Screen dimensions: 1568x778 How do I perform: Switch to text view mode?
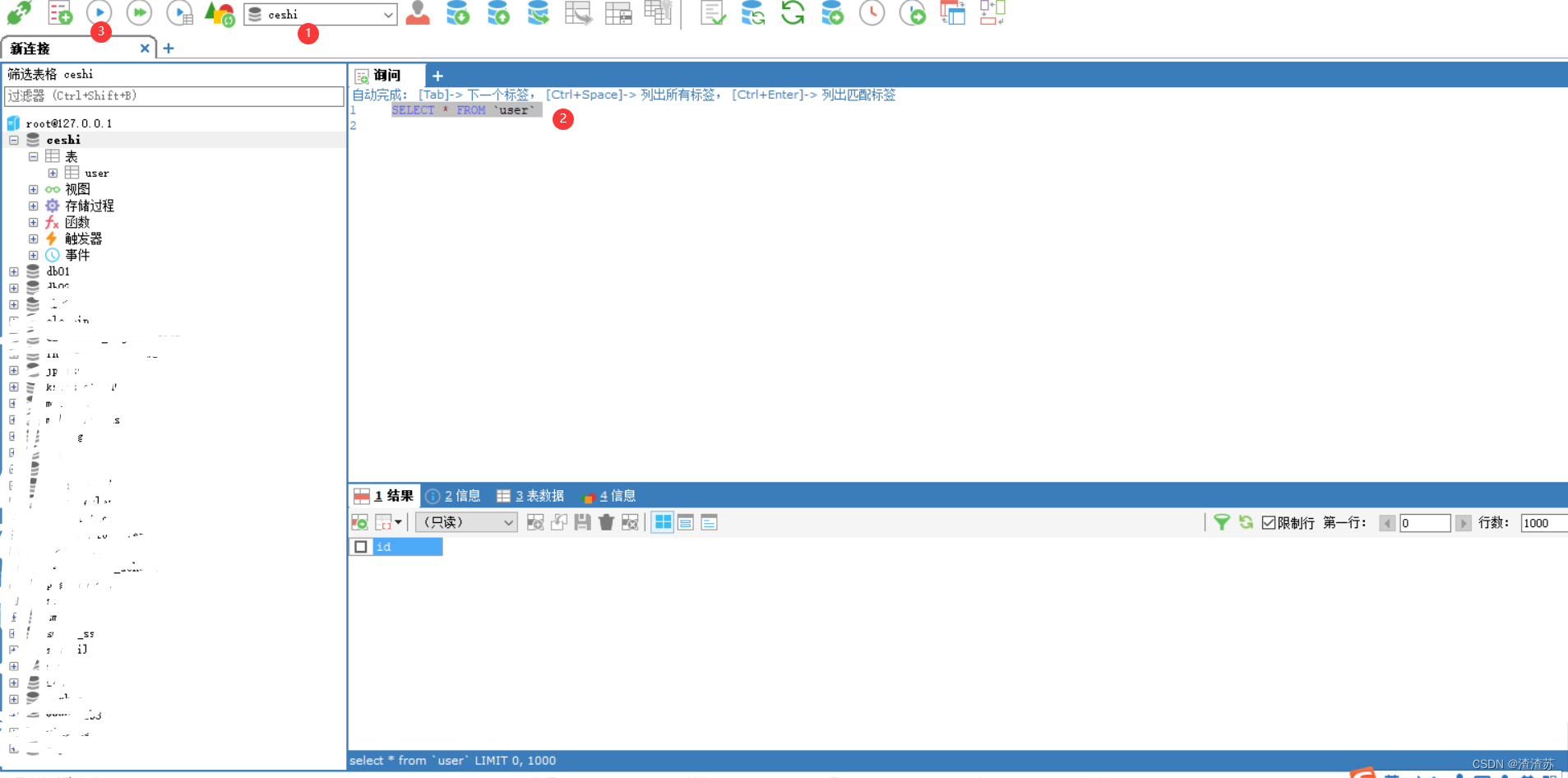709,522
